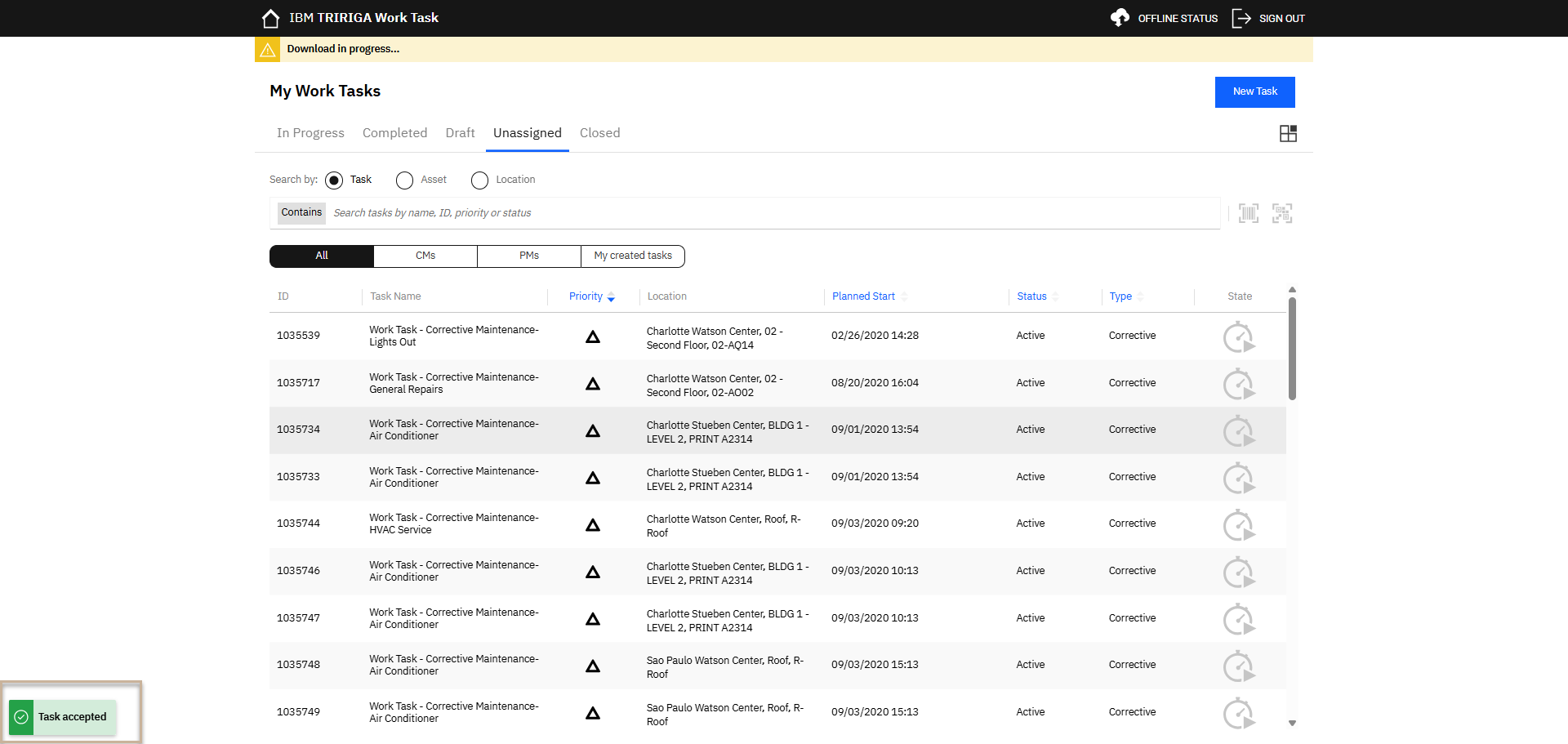Click the IBM TRIRIGA Work Task title

coord(363,18)
